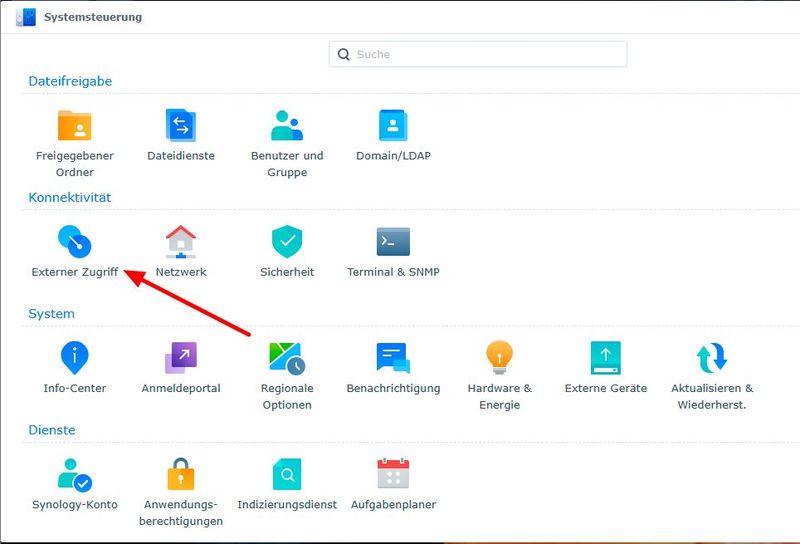Open the Sicherheit shield icon

pyautogui.click(x=287, y=241)
